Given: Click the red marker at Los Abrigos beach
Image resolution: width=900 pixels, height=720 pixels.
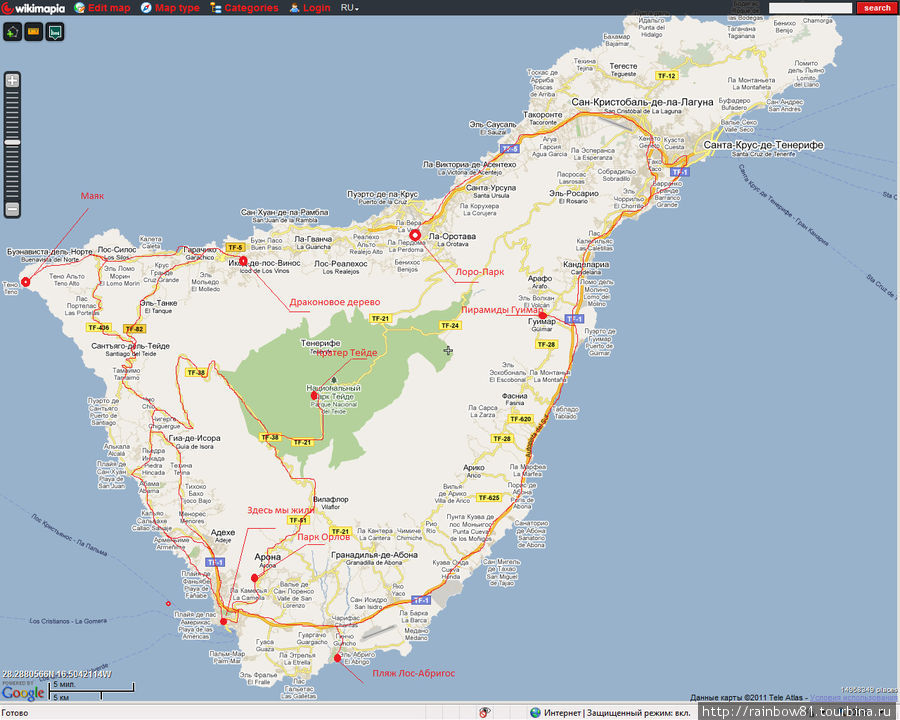Looking at the screenshot, I should [338, 657].
